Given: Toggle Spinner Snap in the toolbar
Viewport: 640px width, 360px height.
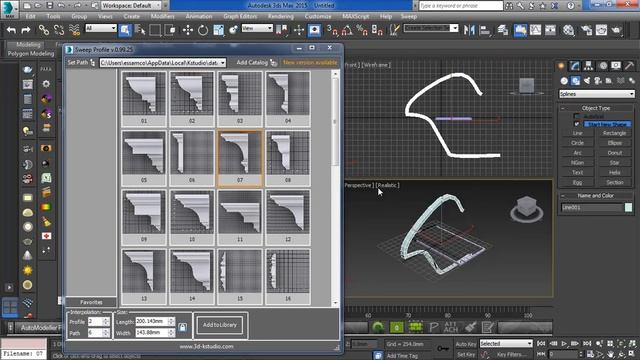Looking at the screenshot, I should tap(377, 30).
